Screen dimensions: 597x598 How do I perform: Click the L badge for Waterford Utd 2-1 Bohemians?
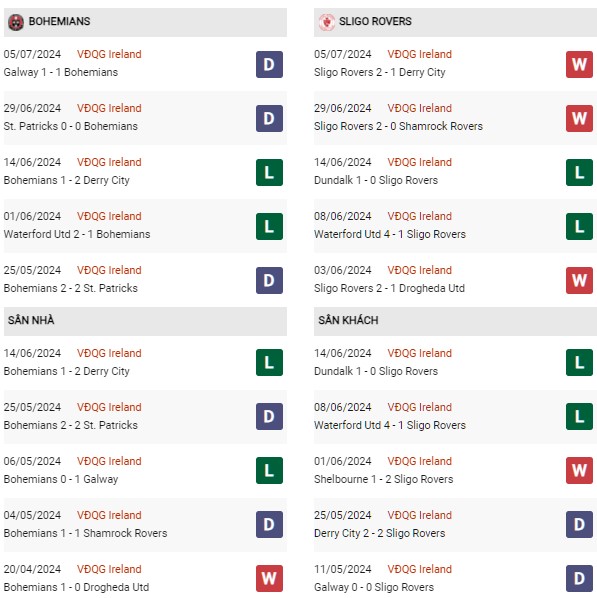click(269, 227)
